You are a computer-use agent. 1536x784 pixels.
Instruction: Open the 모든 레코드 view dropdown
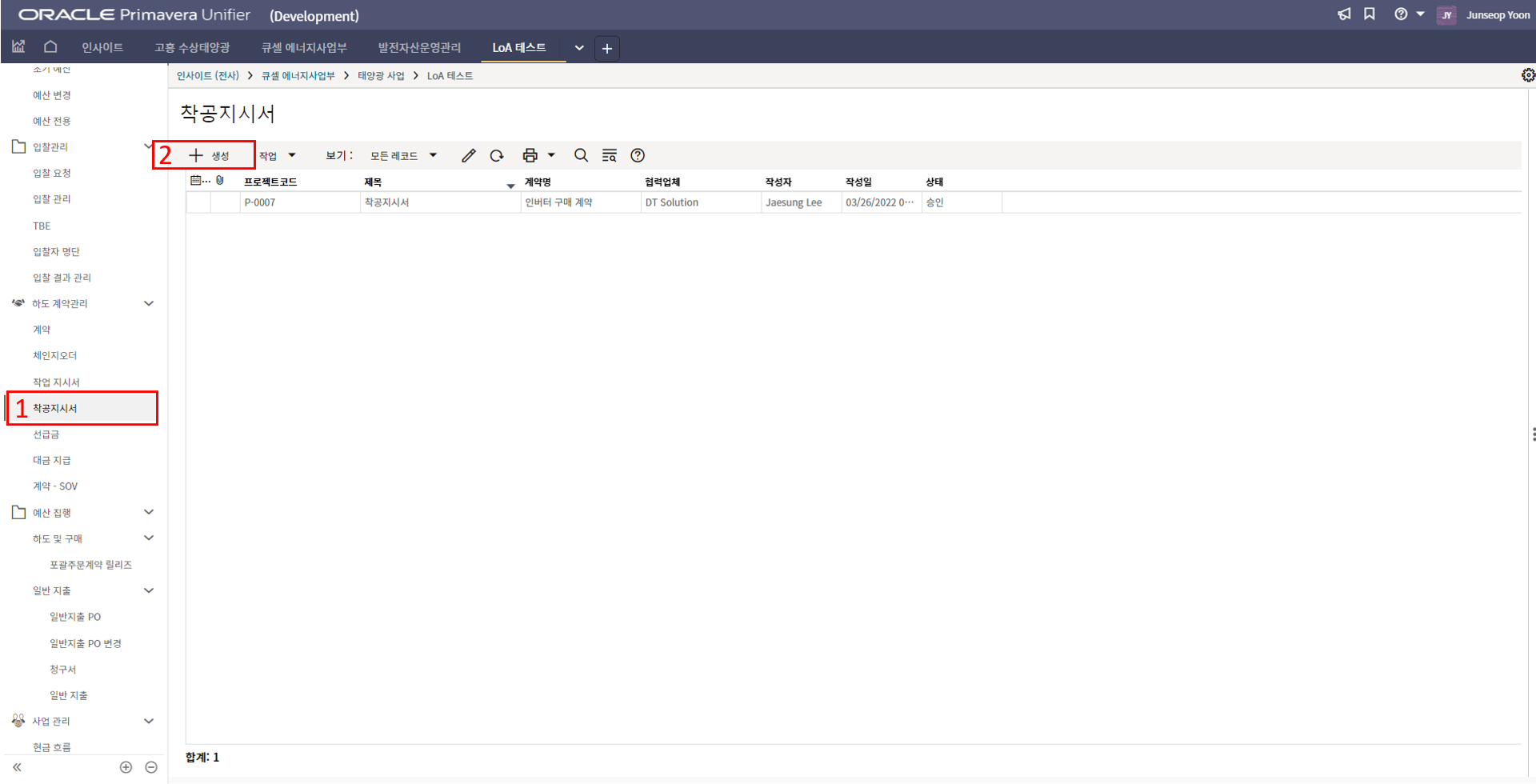coord(403,155)
